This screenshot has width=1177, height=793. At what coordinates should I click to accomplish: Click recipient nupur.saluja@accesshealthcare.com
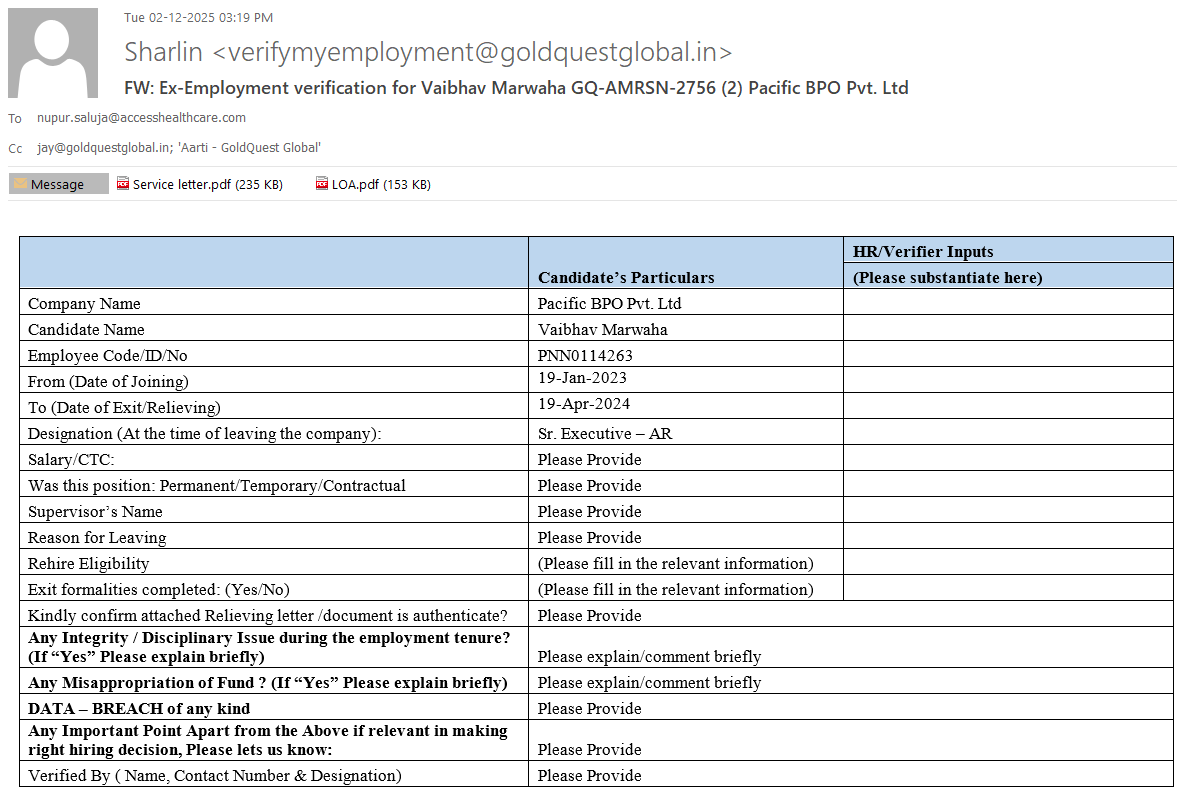141,118
